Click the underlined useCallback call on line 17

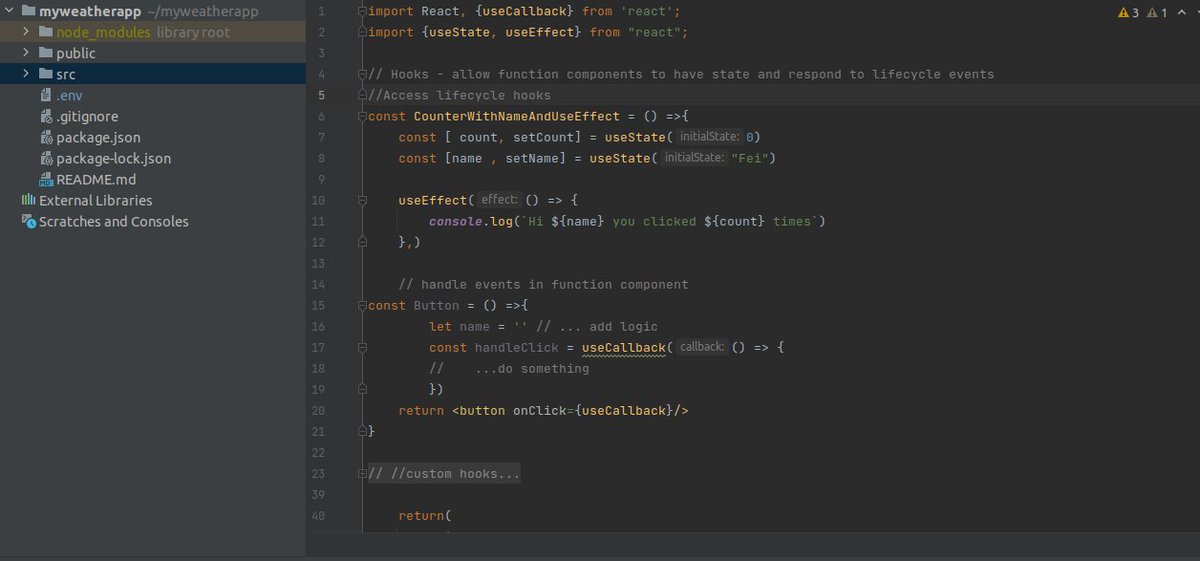click(x=623, y=347)
